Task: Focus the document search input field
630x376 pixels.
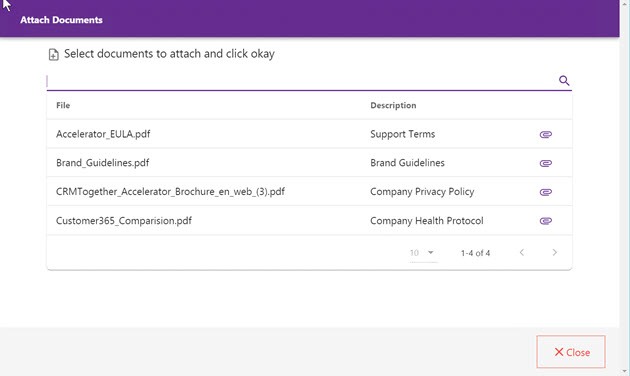Action: click(301, 81)
